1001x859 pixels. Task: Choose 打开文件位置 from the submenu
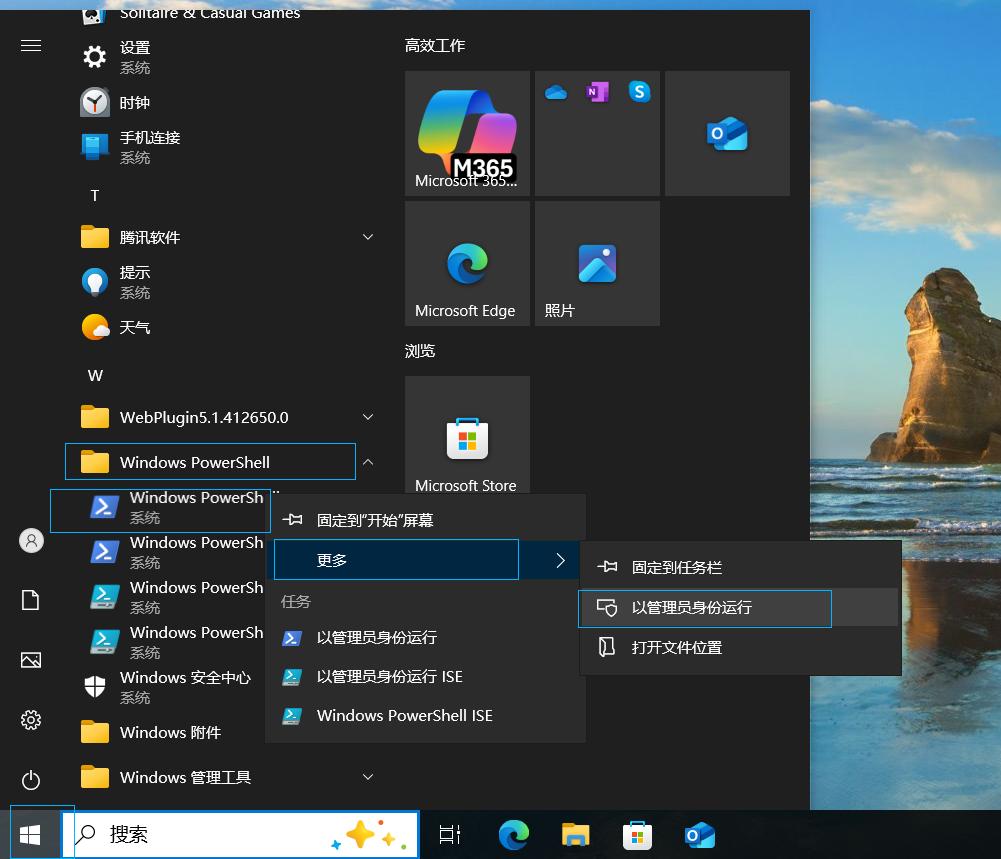click(705, 648)
